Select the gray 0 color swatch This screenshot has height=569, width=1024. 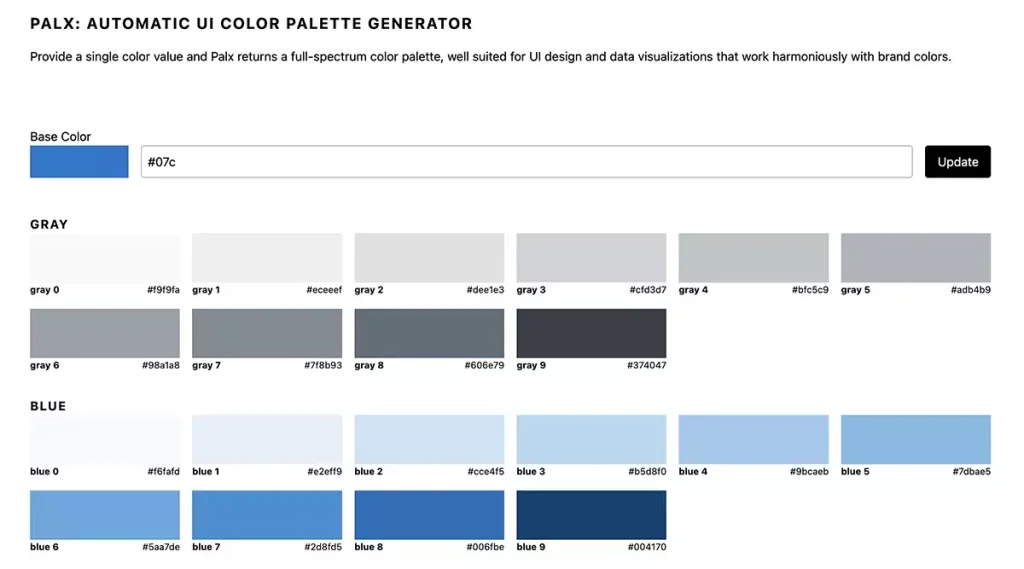pyautogui.click(x=105, y=258)
